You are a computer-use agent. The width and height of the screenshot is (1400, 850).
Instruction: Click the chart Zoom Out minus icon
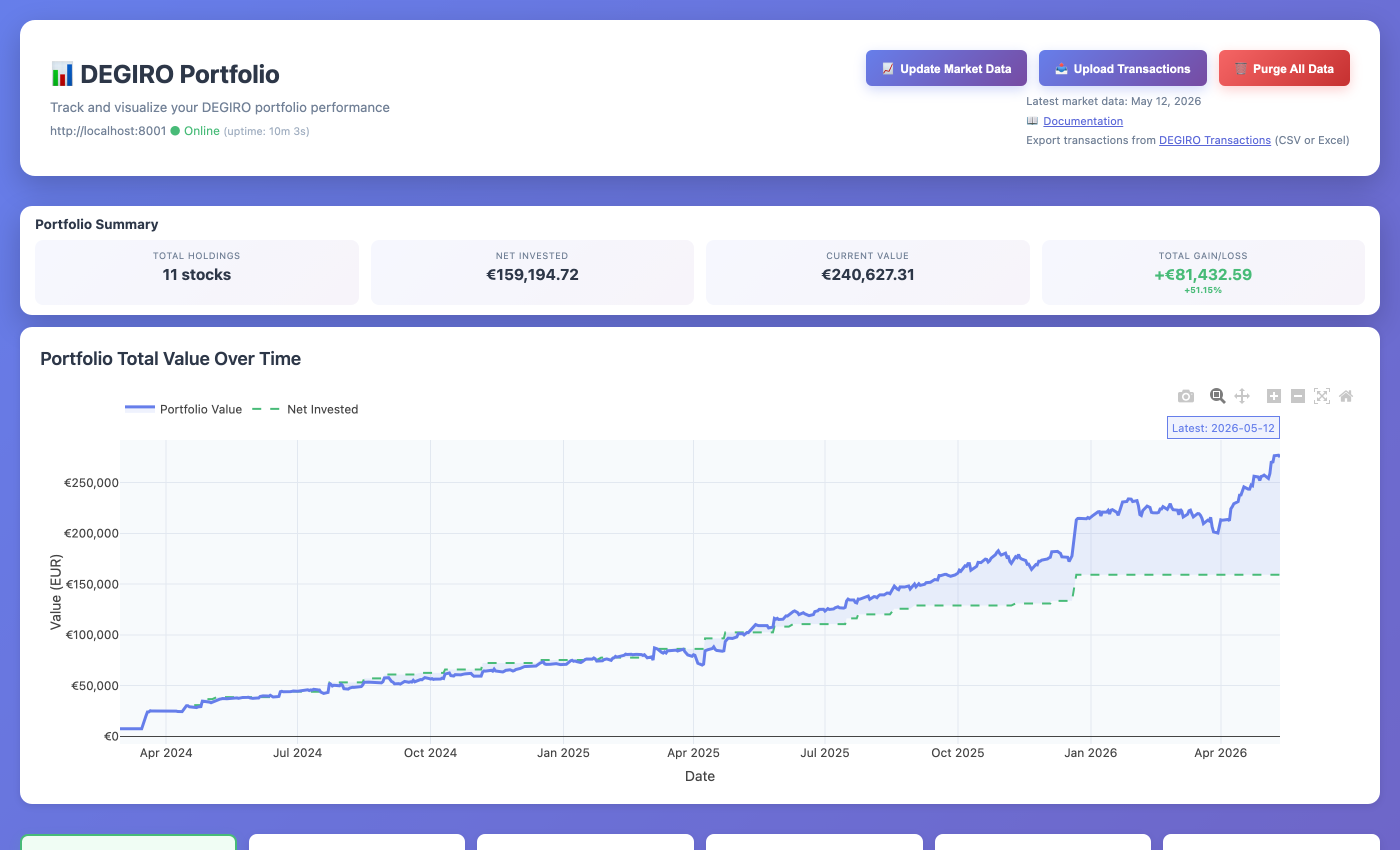point(1297,396)
